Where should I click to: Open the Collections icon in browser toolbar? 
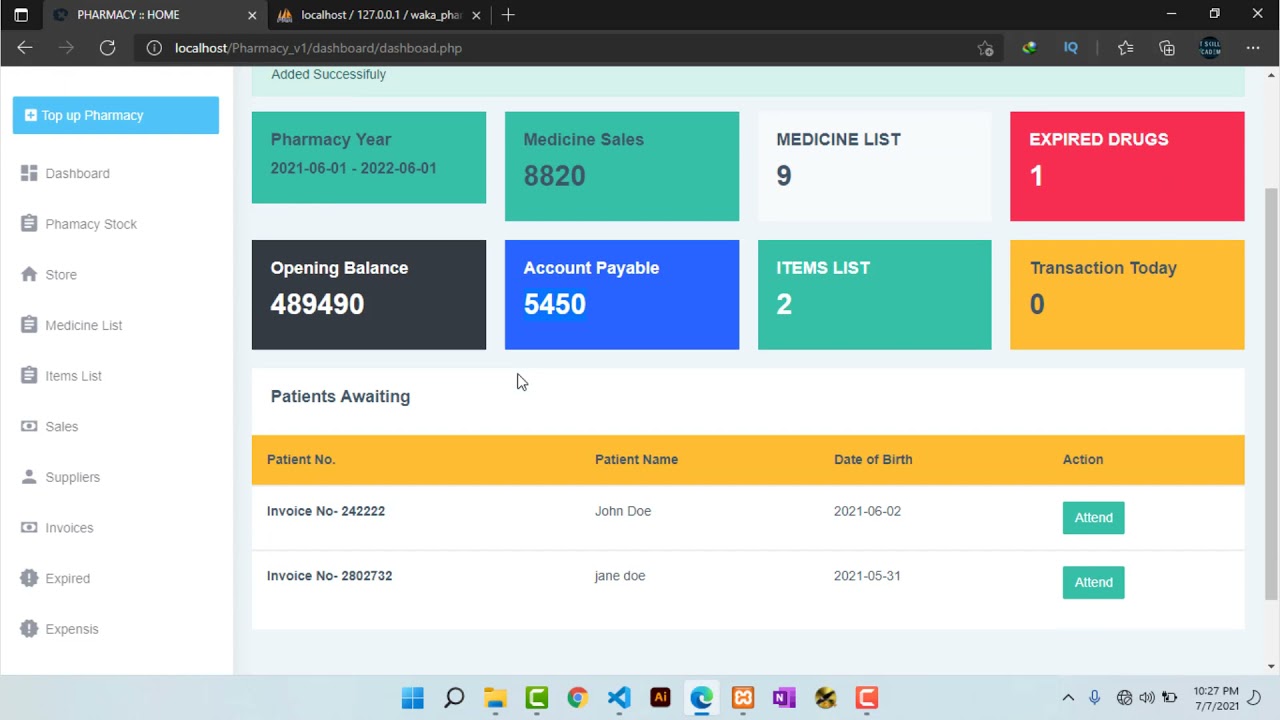pyautogui.click(x=1167, y=47)
